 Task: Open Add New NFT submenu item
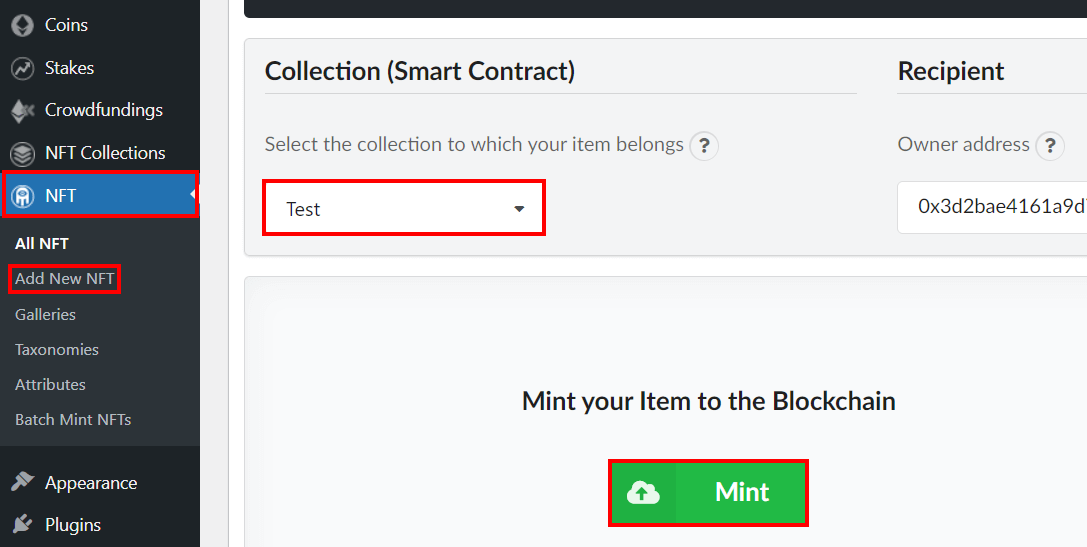pyautogui.click(x=64, y=279)
